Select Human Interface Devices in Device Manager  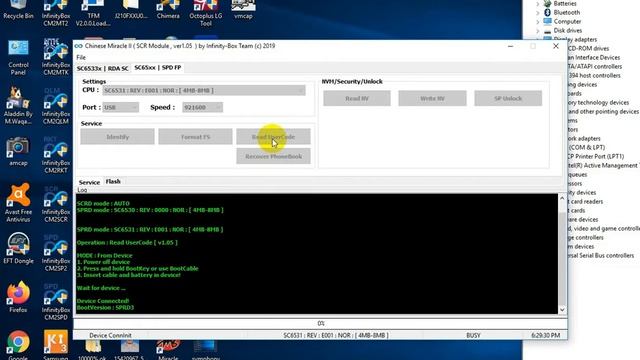pyautogui.click(x=594, y=58)
